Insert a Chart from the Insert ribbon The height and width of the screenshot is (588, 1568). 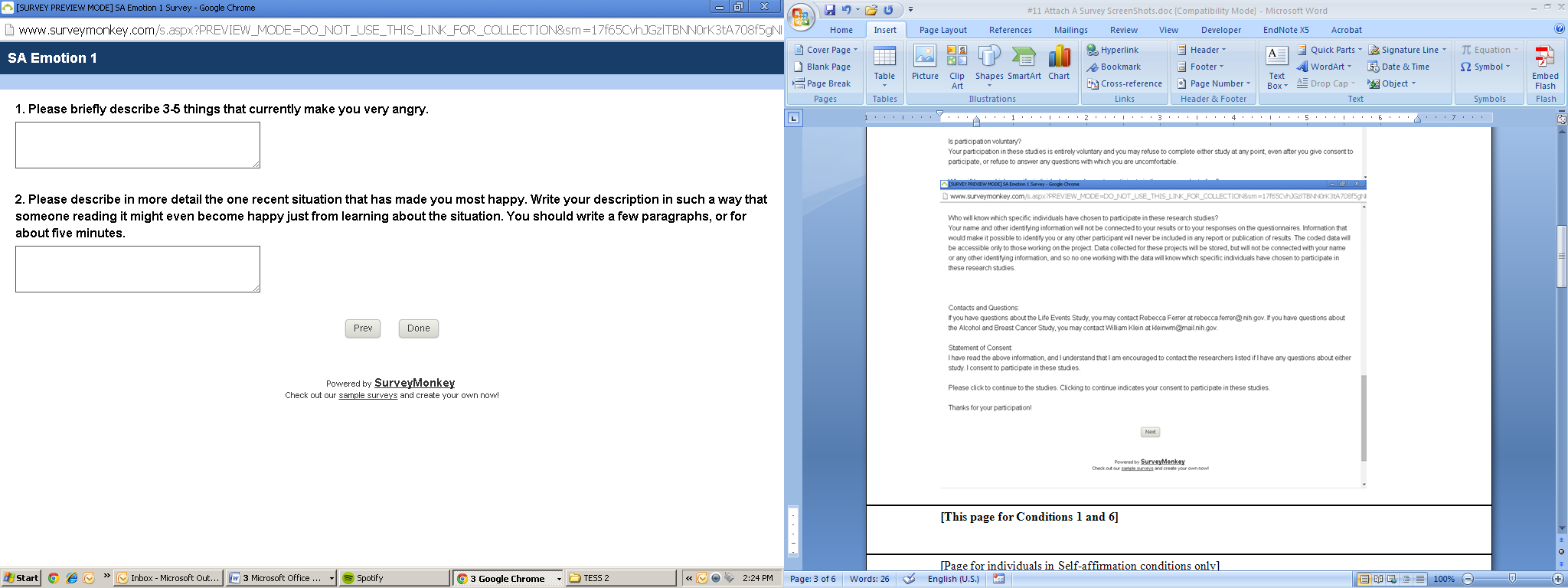[x=1059, y=63]
